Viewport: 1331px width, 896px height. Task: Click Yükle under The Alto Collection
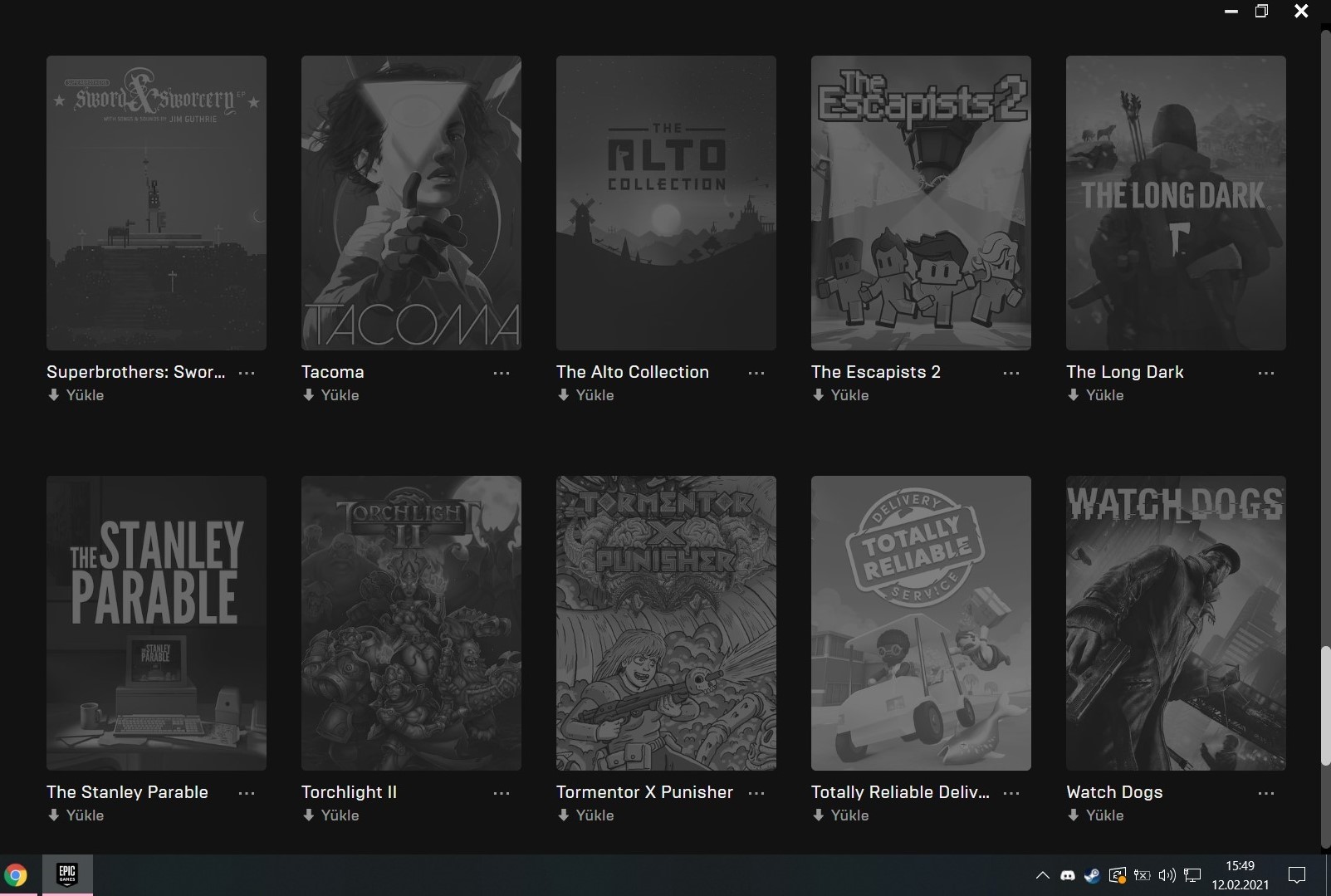coord(585,395)
